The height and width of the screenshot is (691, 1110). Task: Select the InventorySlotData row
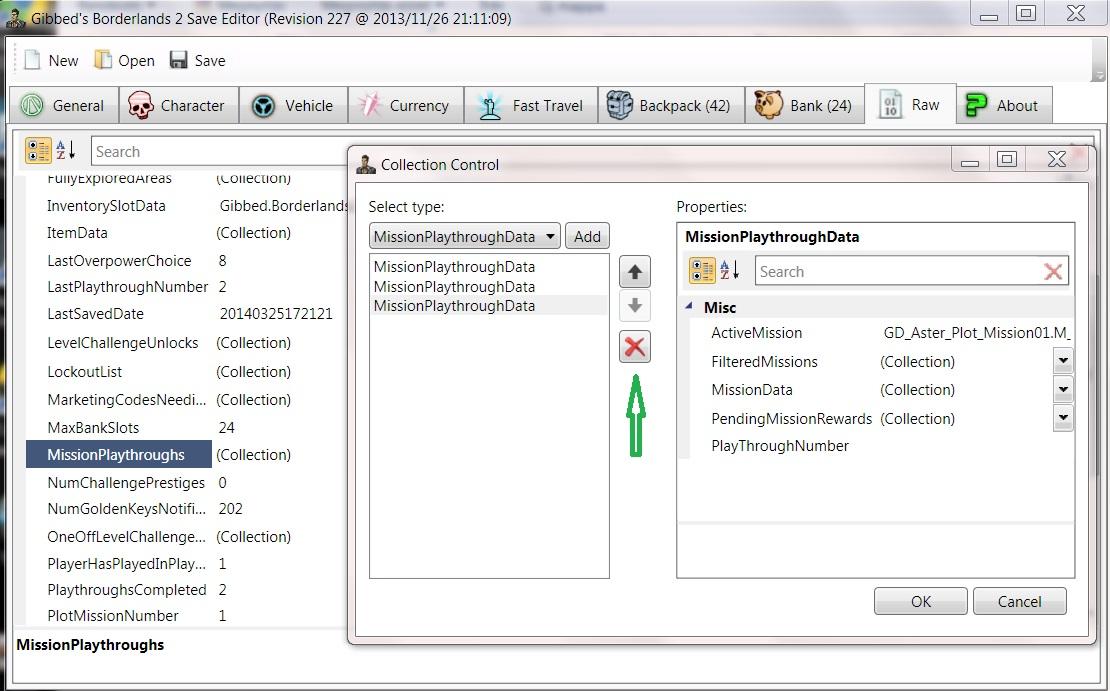(187, 206)
